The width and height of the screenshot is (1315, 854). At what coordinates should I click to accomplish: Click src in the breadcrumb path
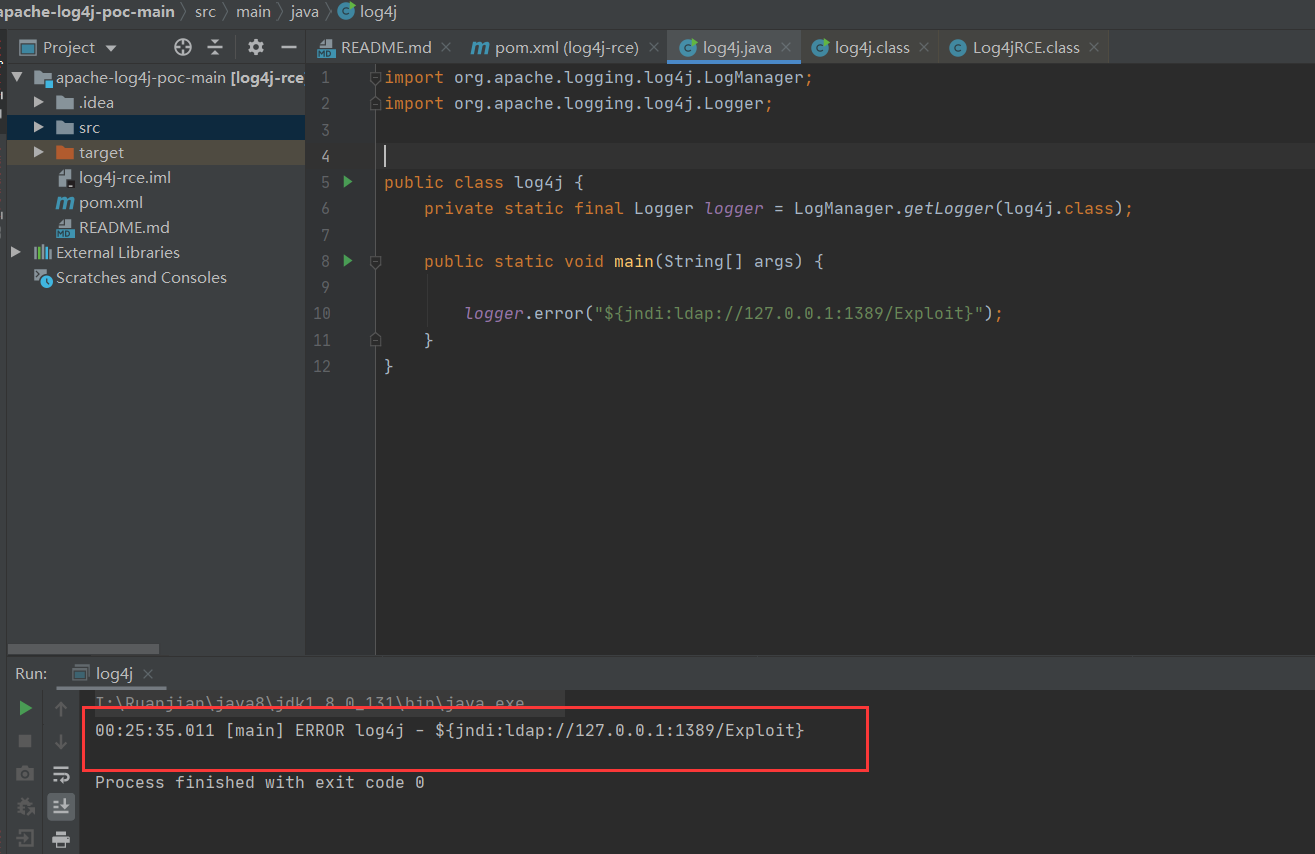pos(205,12)
